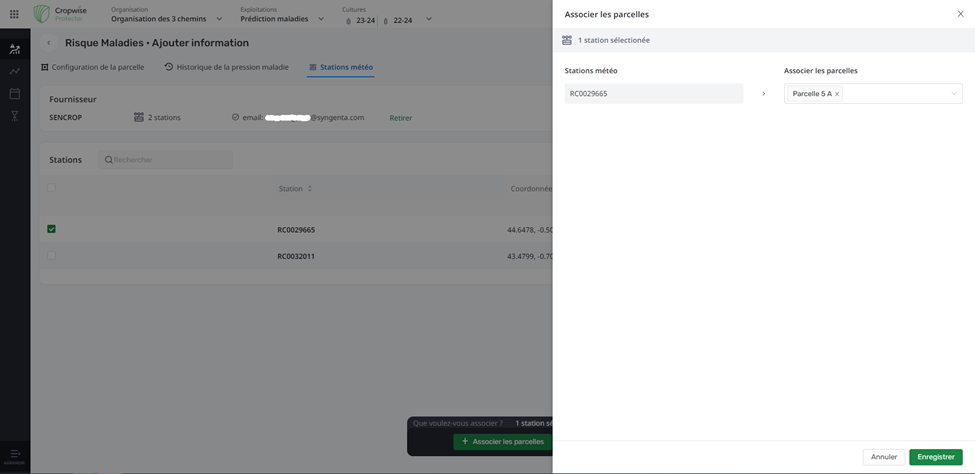Expand the Organisation des 3 chemins dropdown
The height and width of the screenshot is (474, 975).
click(x=219, y=19)
